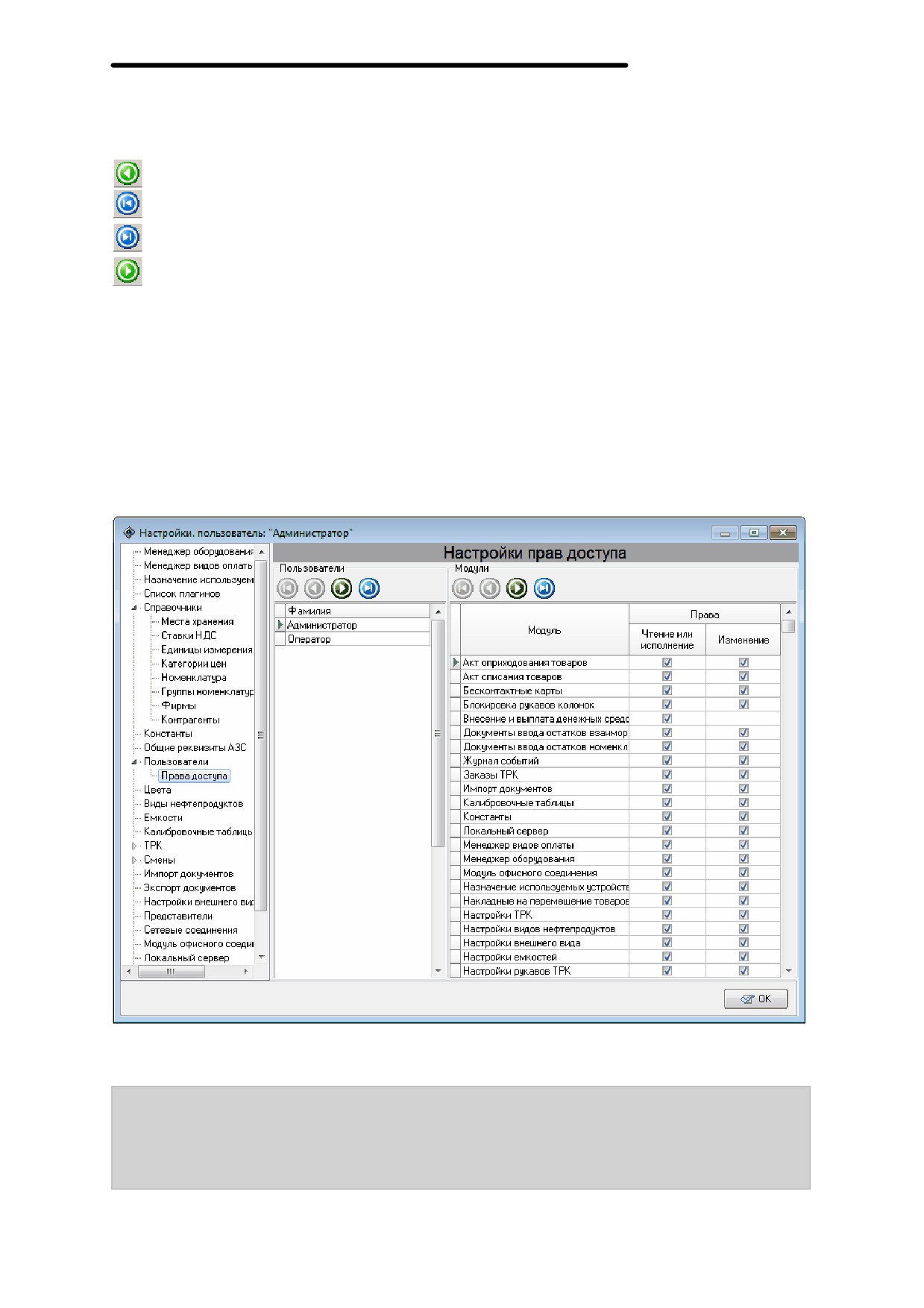Screen dimensions: 924x1308
Task: Click the Настройки window title icon
Action: click(x=129, y=532)
